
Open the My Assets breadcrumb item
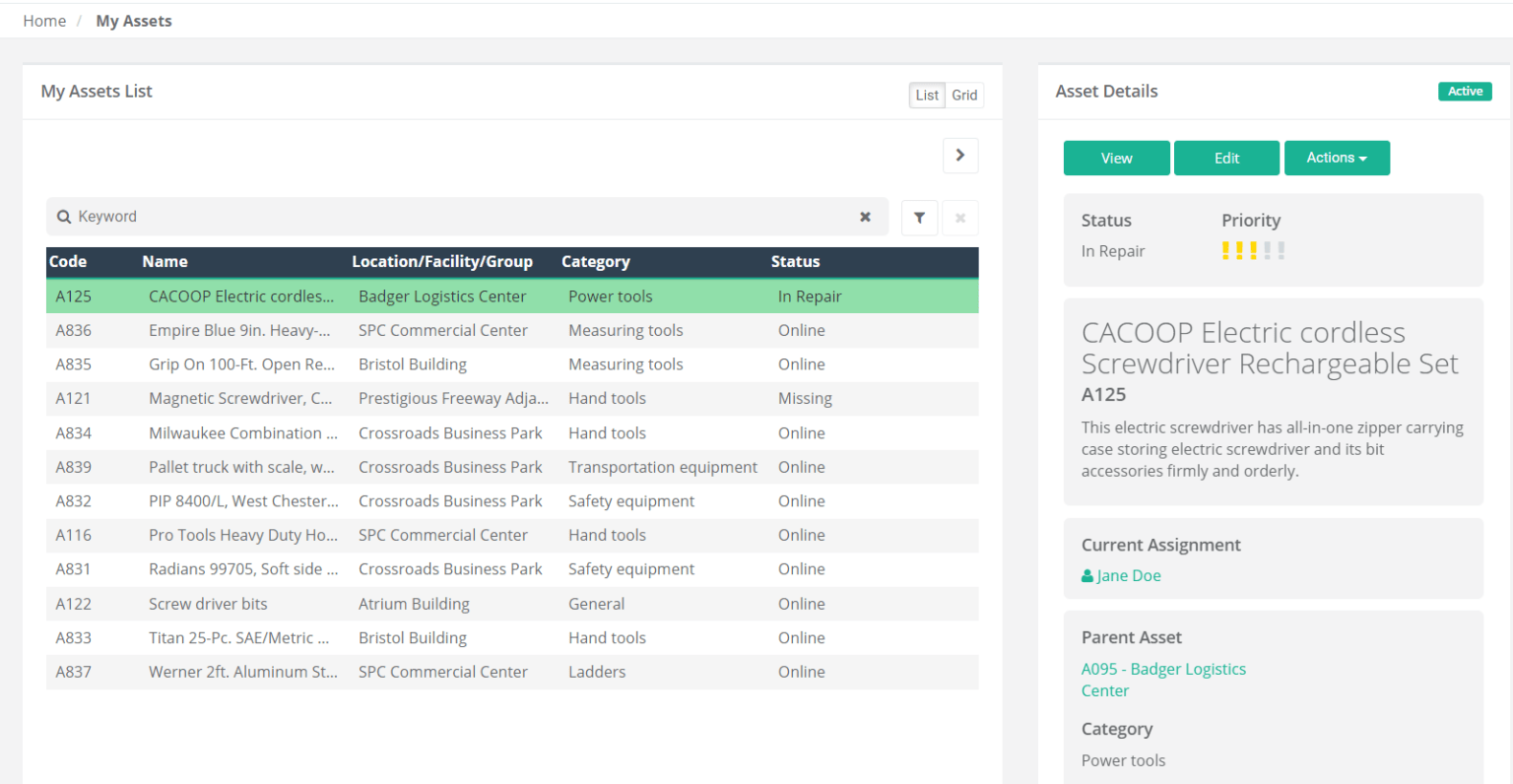(x=134, y=20)
